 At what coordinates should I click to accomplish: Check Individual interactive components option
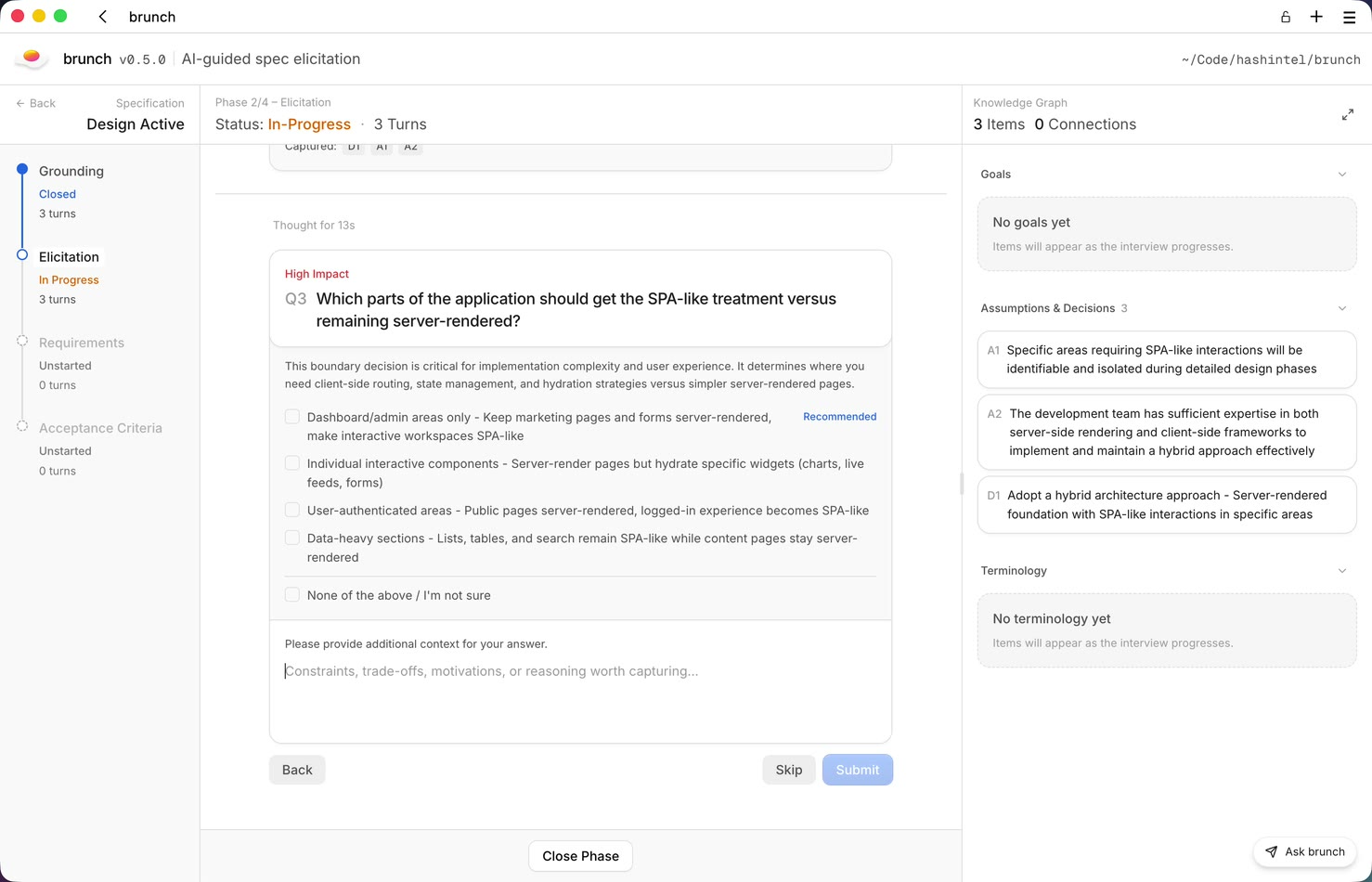point(292,463)
